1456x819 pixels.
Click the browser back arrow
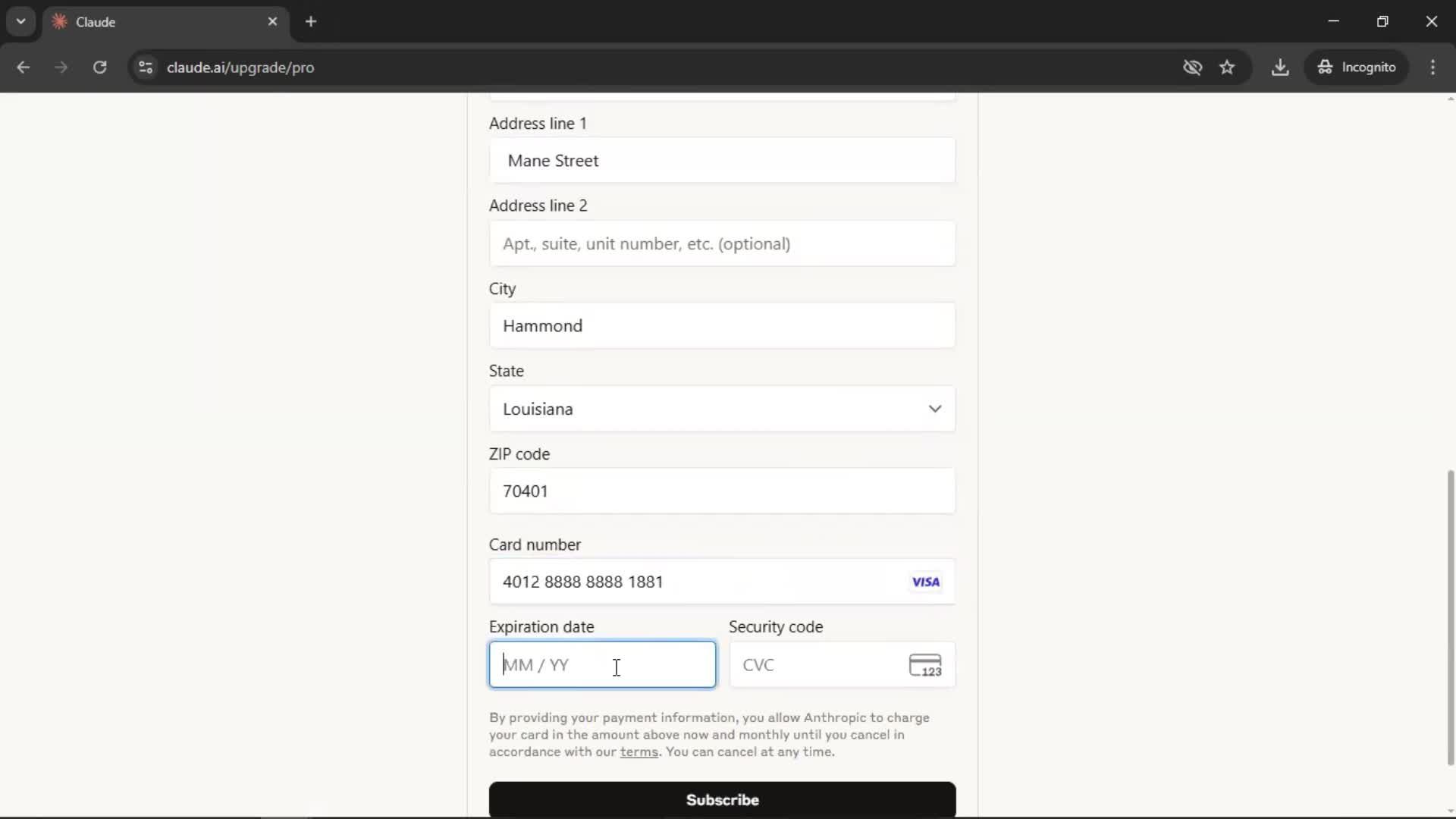tap(23, 67)
